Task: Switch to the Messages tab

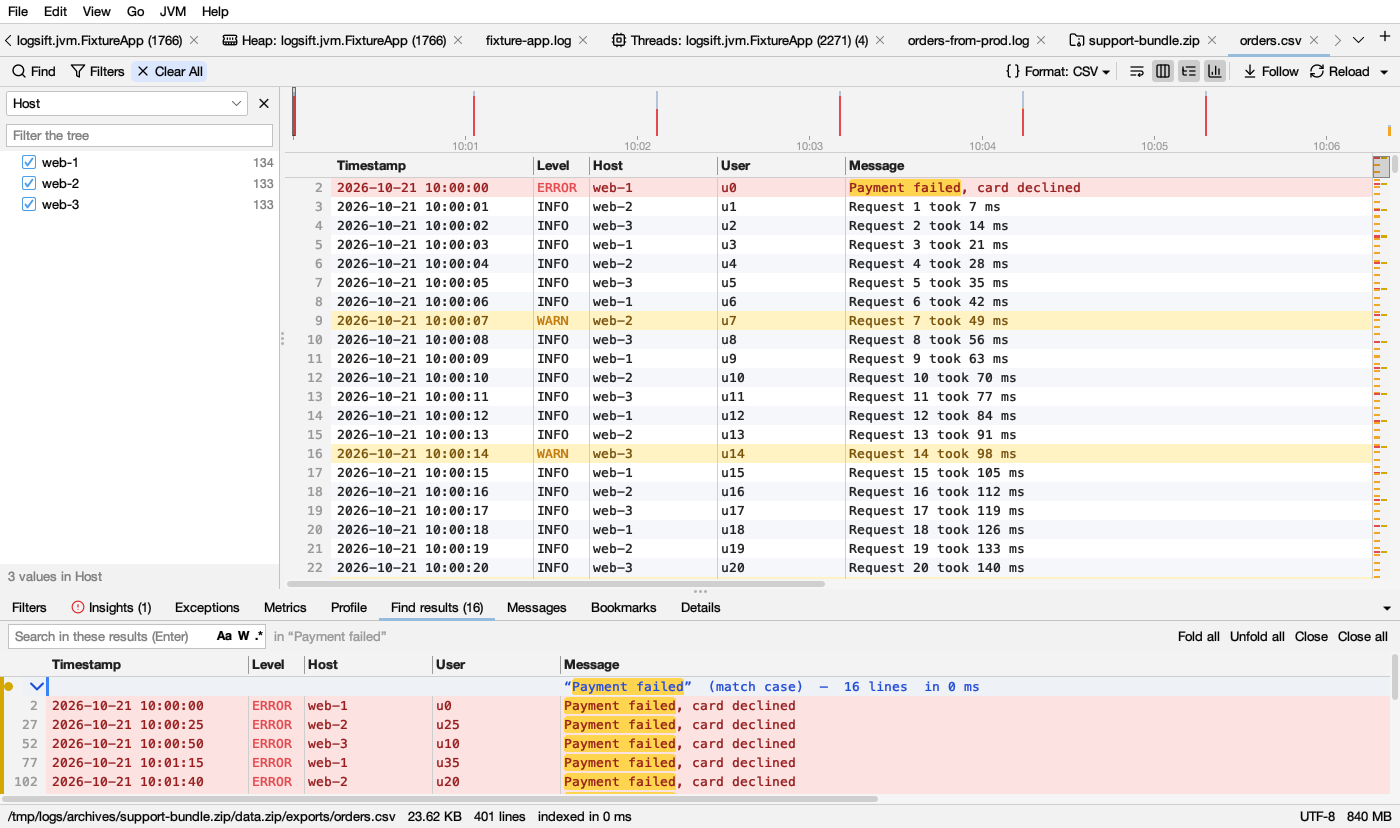Action: tap(537, 607)
